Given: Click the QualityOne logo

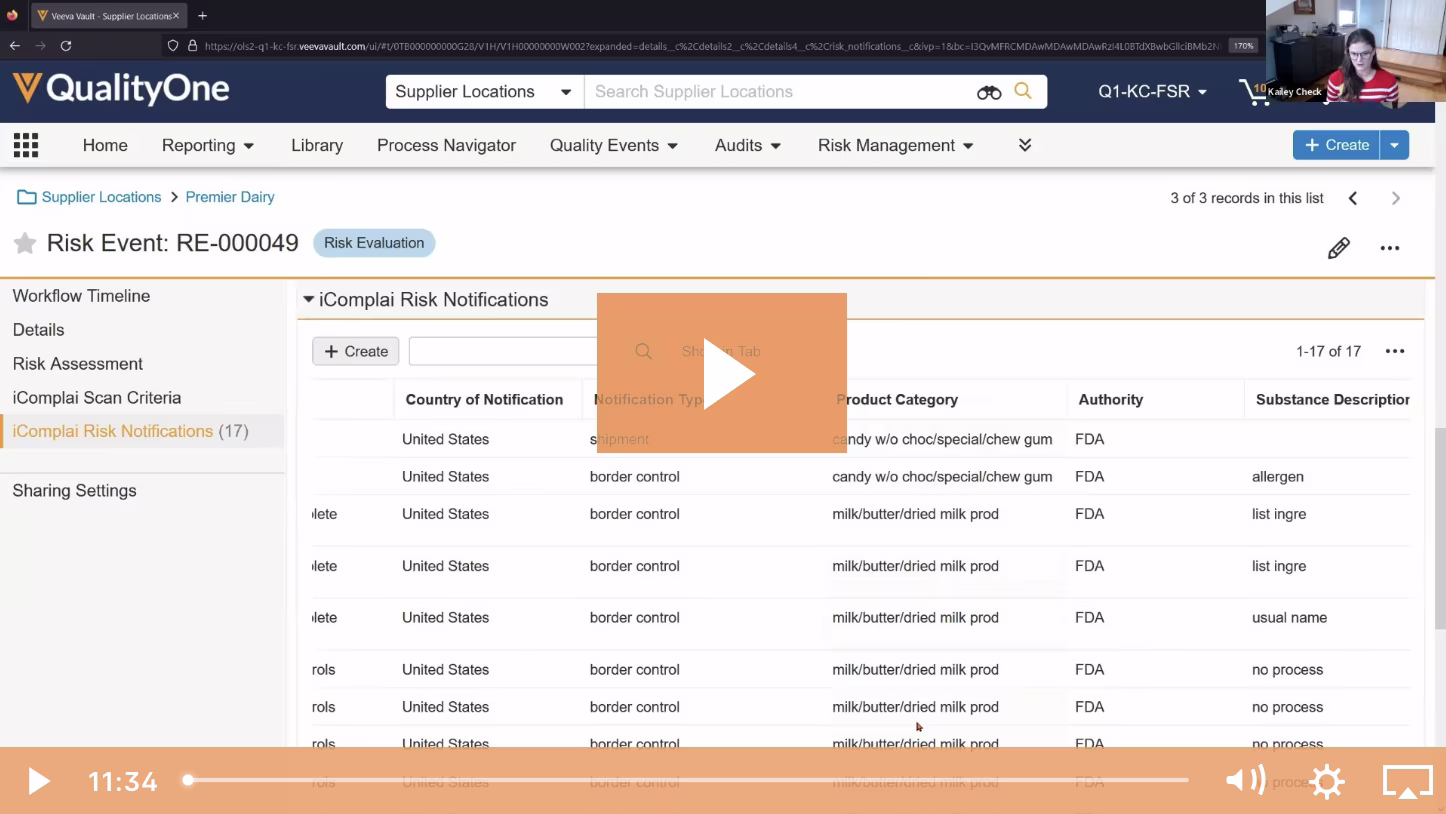Looking at the screenshot, I should tap(121, 89).
